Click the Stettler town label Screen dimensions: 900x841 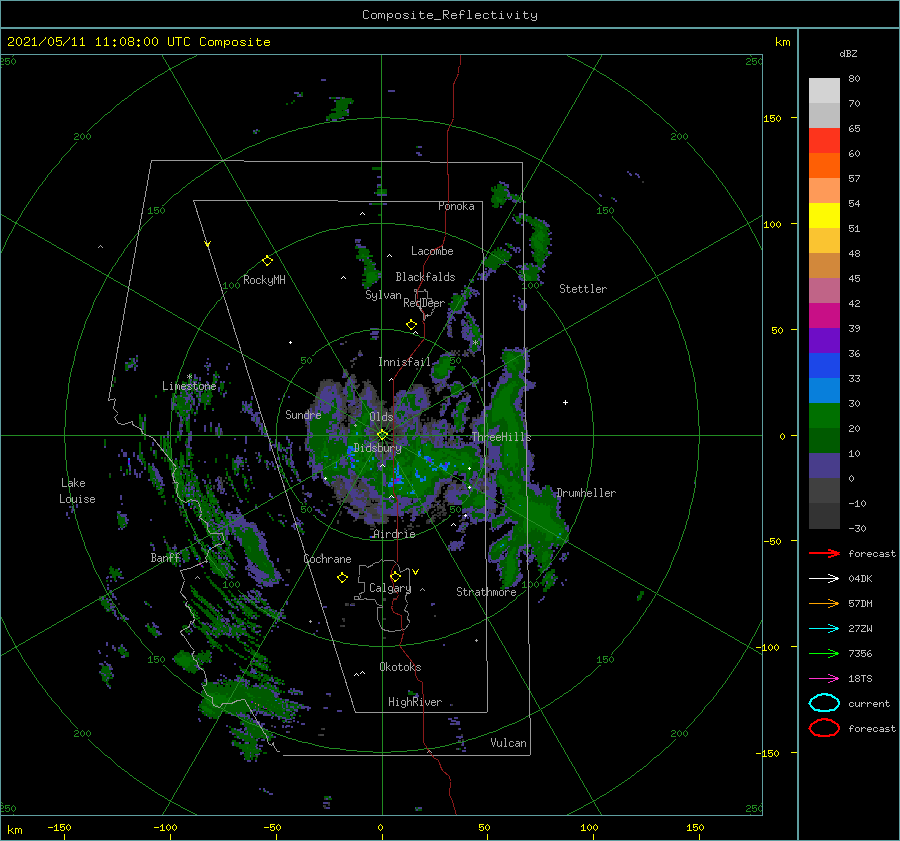tap(583, 289)
